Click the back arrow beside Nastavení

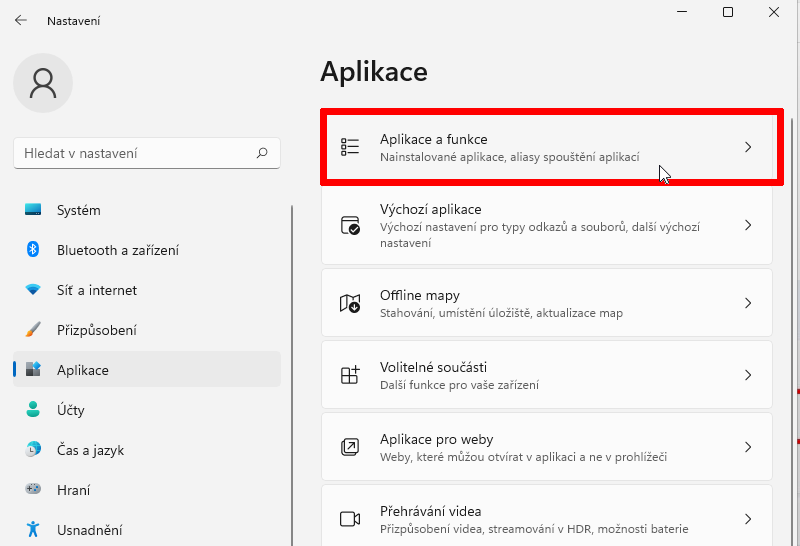(21, 20)
